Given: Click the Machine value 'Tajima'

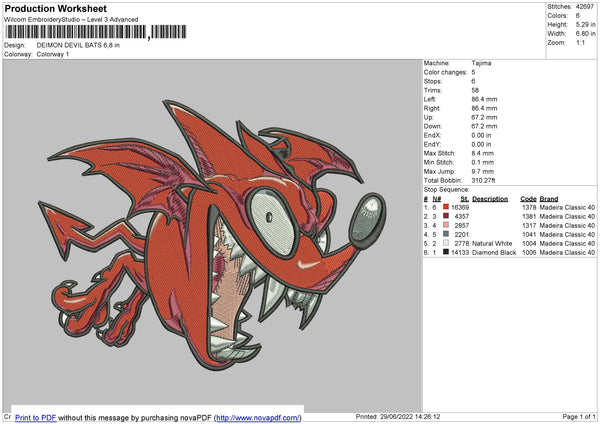Looking at the screenshot, I should [481, 63].
